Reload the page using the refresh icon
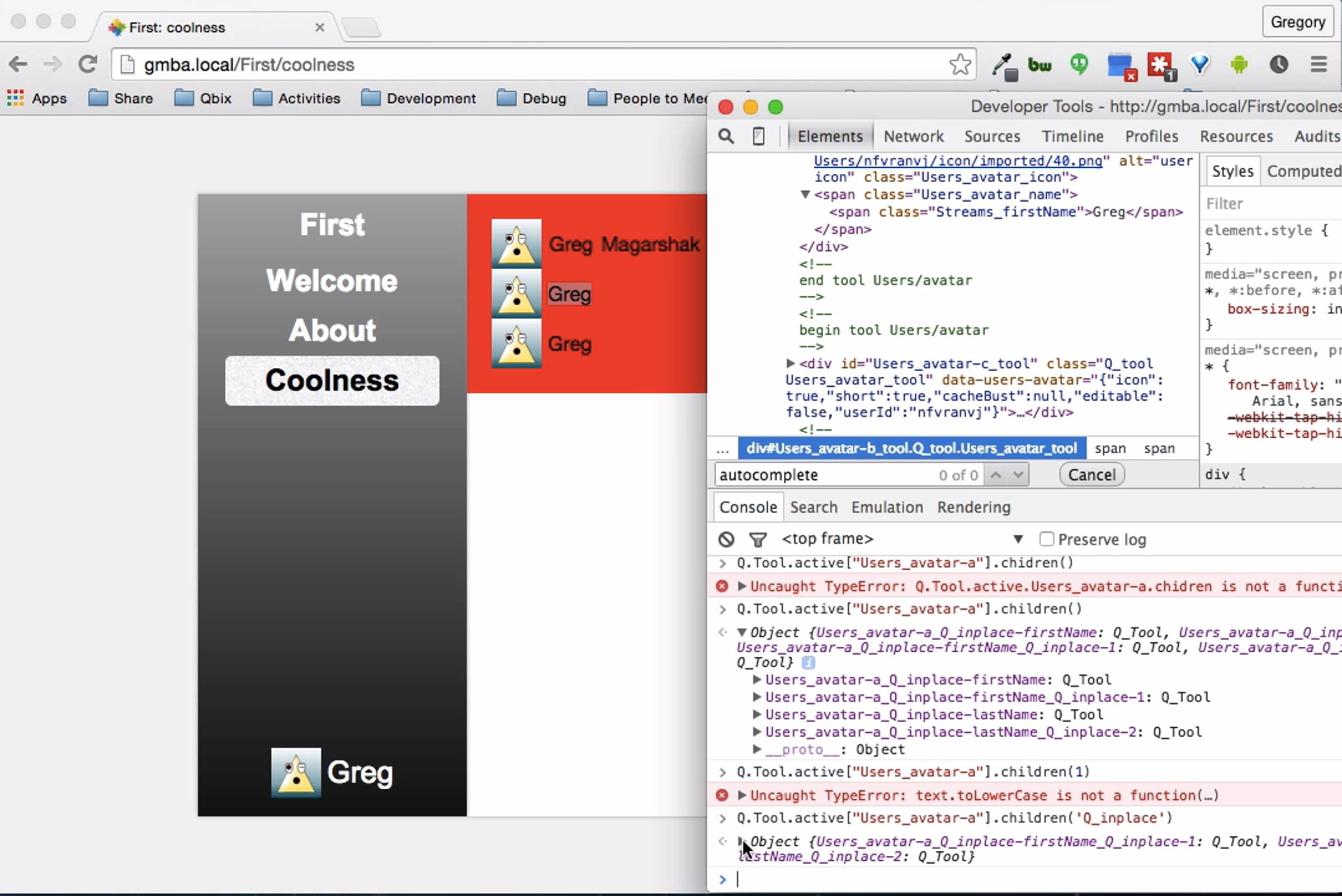This screenshot has width=1342, height=896. click(x=87, y=65)
